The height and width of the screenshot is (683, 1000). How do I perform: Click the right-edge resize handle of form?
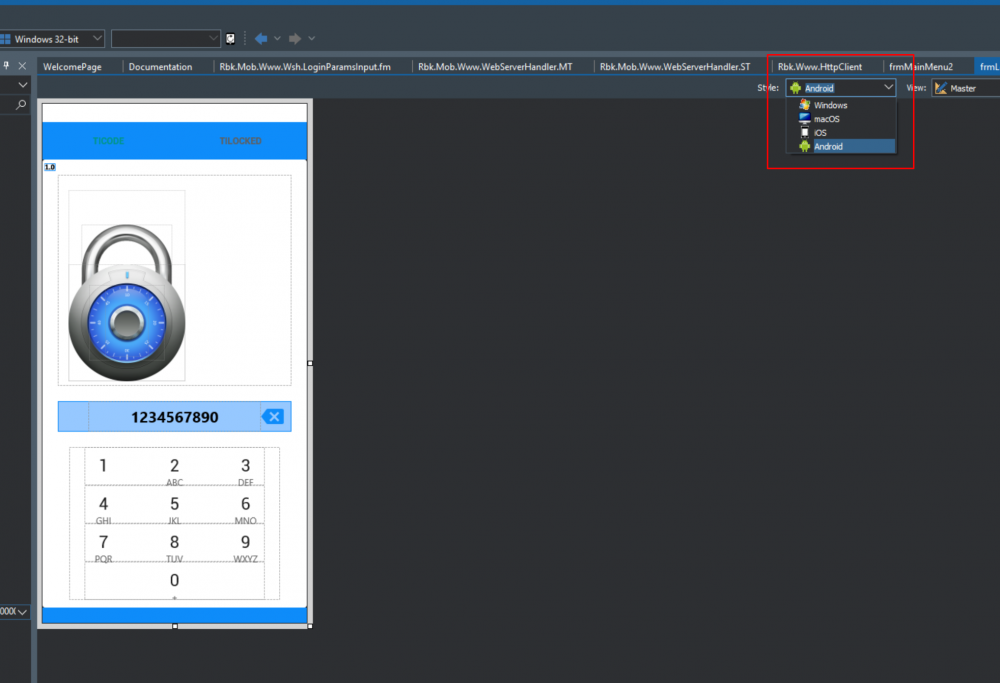pos(310,363)
